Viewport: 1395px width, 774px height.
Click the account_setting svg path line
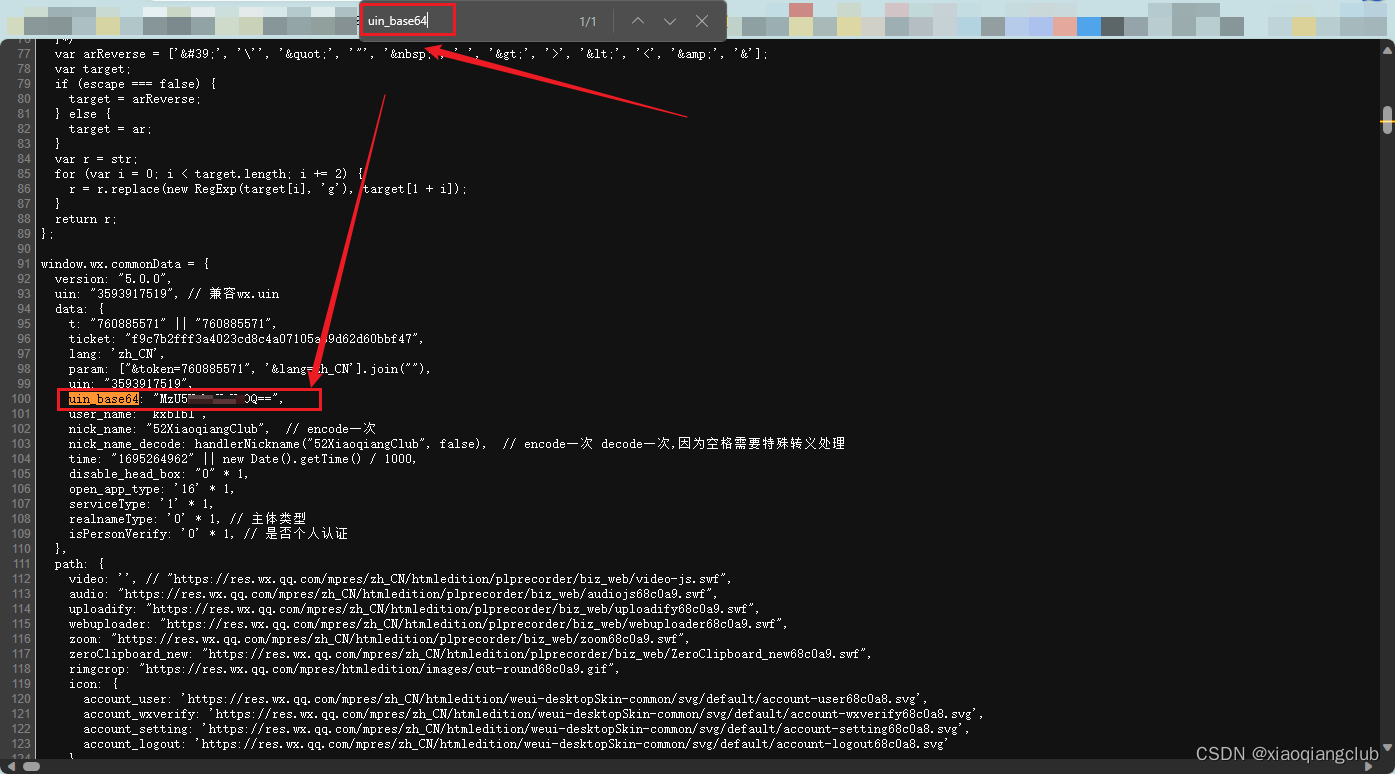point(526,729)
